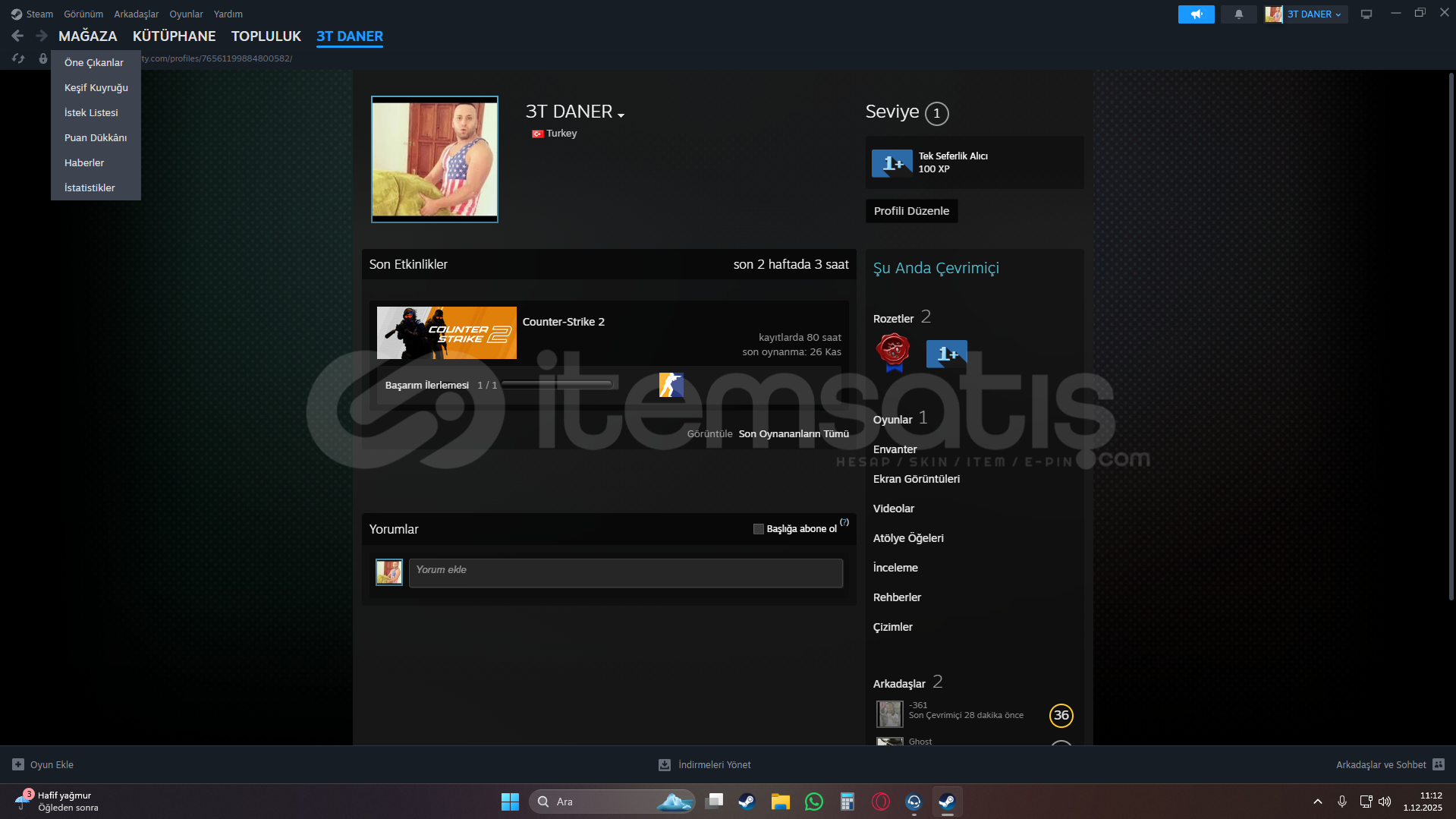Switch to Big Picture mode icon
Image resolution: width=1456 pixels, height=819 pixels.
[1366, 14]
